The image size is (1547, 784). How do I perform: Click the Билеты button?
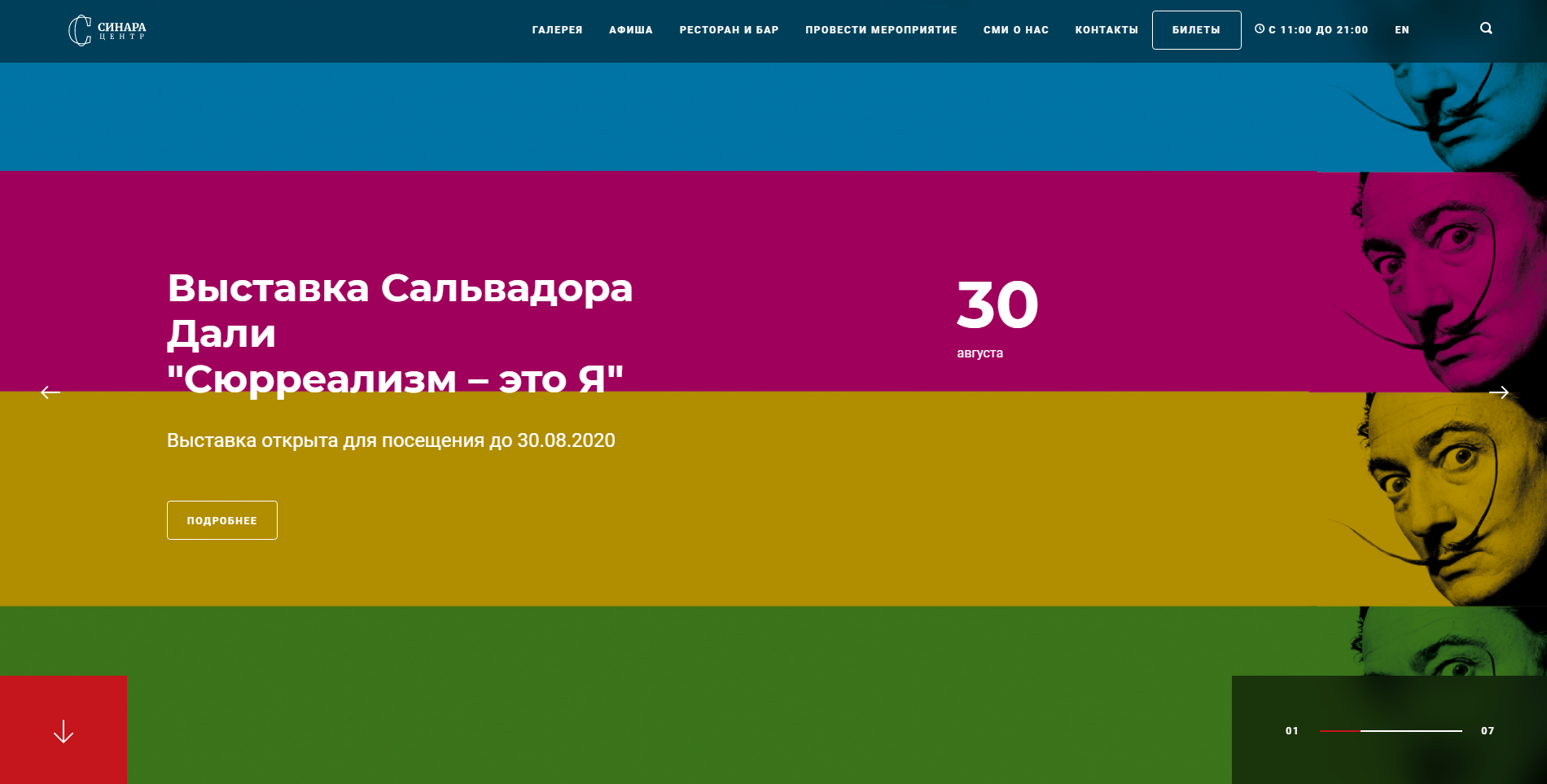1197,30
